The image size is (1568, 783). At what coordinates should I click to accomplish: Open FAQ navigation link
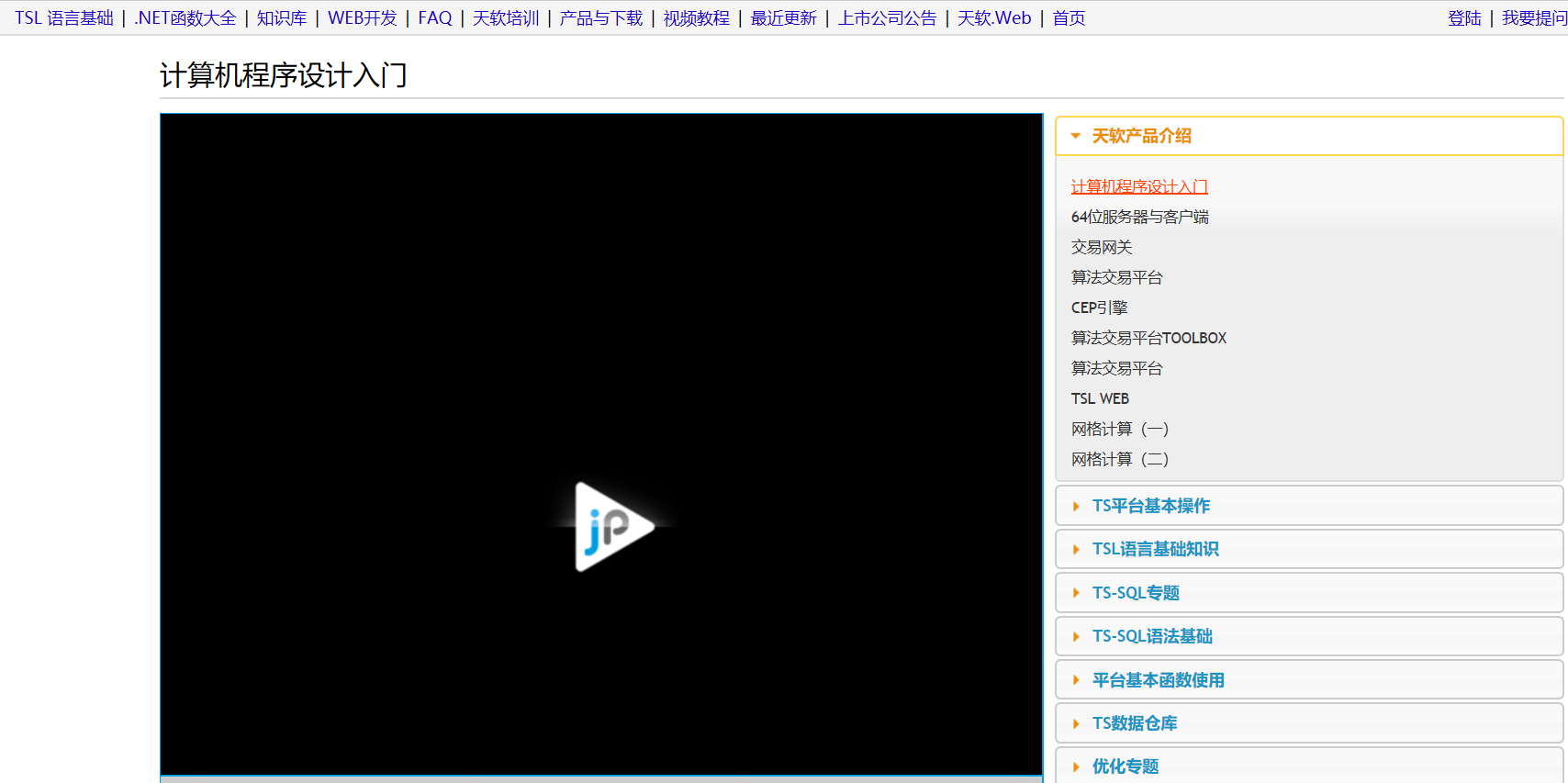click(435, 18)
